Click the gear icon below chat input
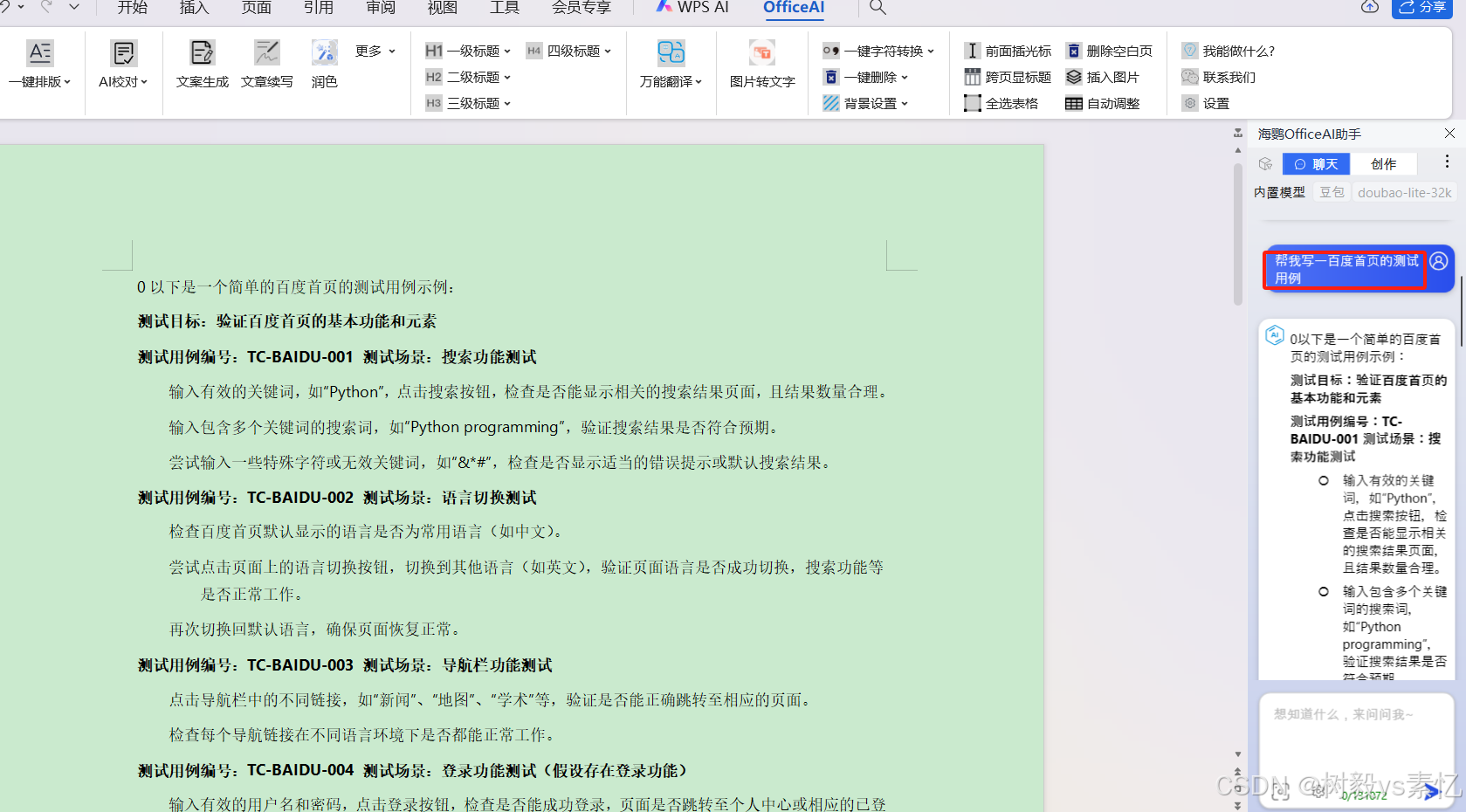This screenshot has height=812, width=1466. (x=1319, y=792)
